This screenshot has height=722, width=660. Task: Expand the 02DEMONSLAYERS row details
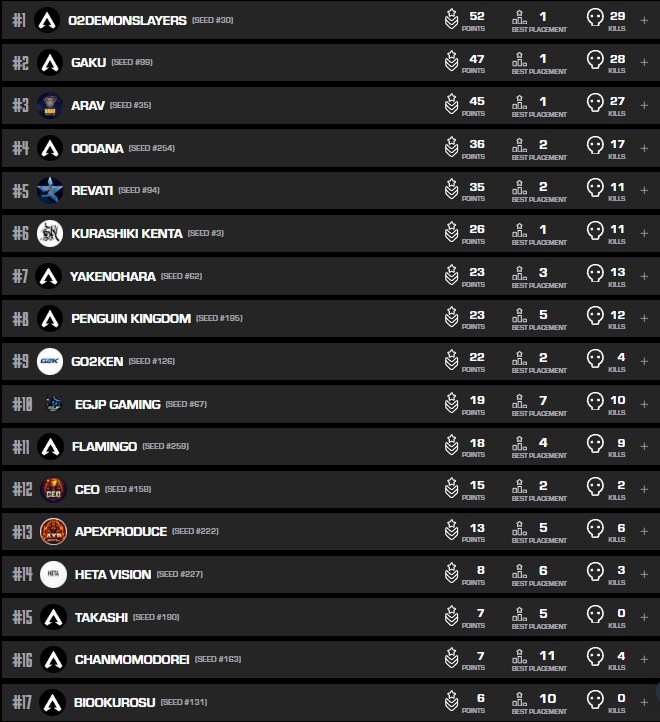[x=644, y=20]
